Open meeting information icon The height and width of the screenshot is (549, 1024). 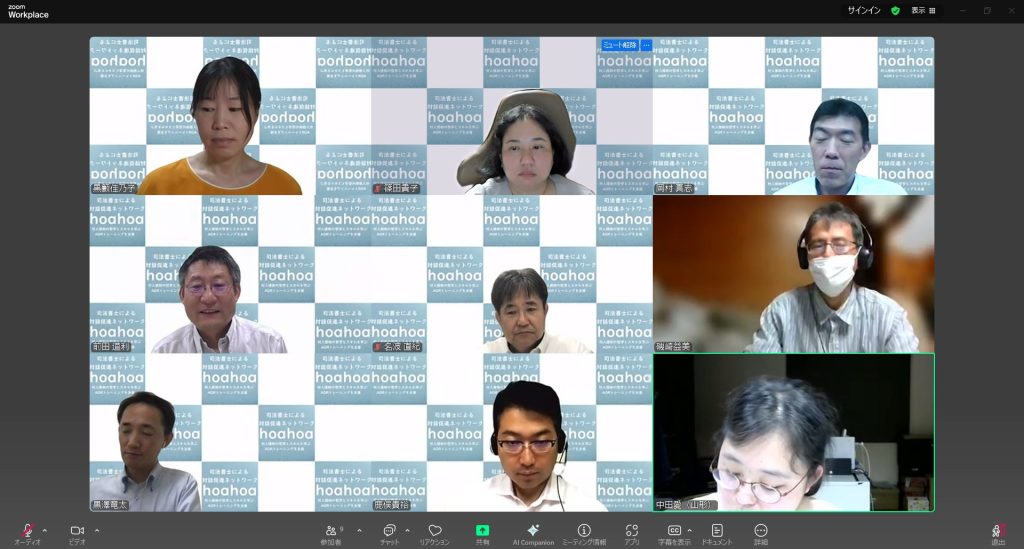[584, 530]
